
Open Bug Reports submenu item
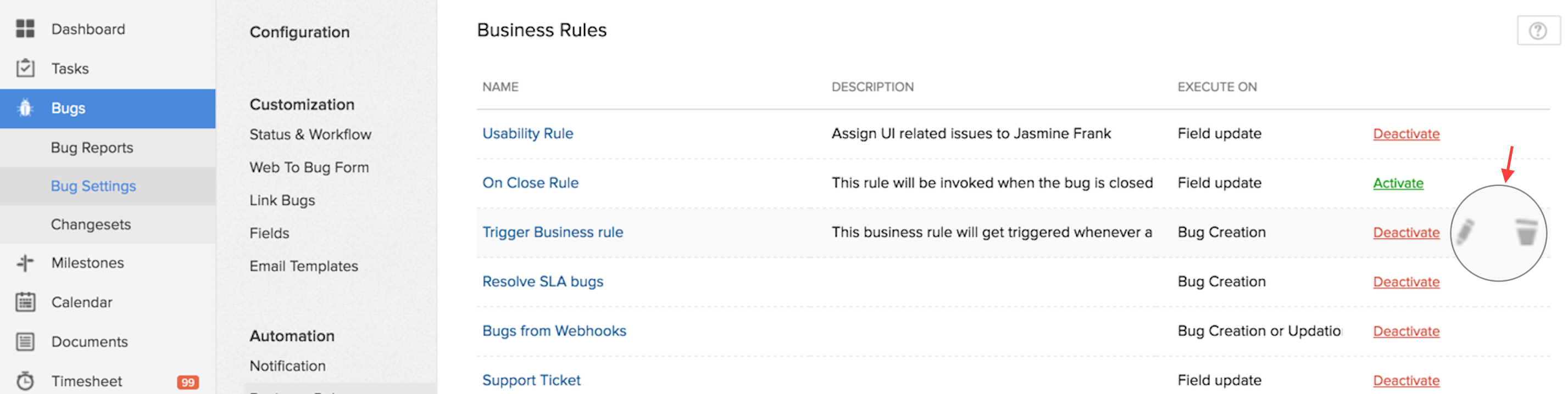tap(92, 148)
